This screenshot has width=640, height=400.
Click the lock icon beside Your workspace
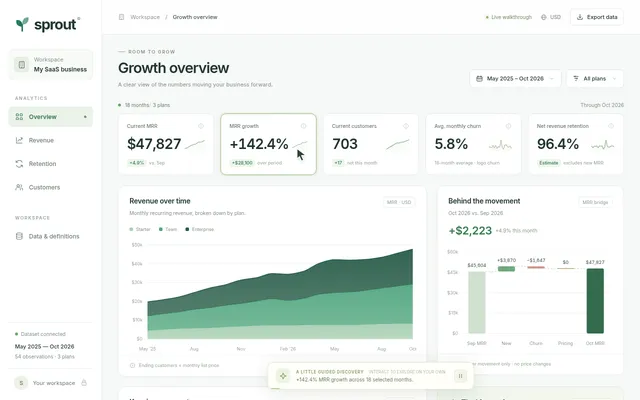[84, 382]
